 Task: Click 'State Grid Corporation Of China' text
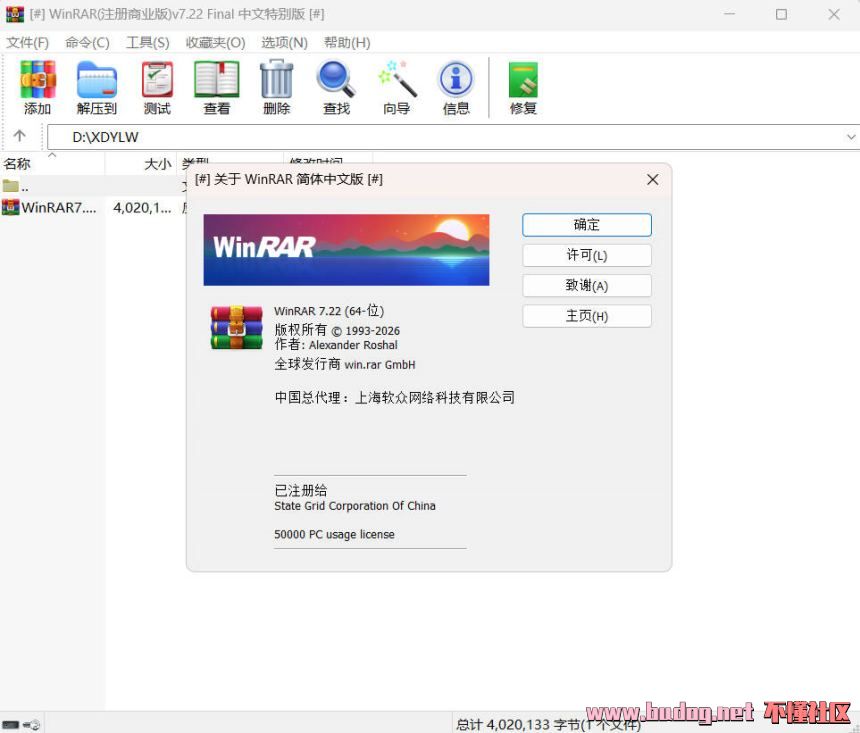(x=355, y=506)
